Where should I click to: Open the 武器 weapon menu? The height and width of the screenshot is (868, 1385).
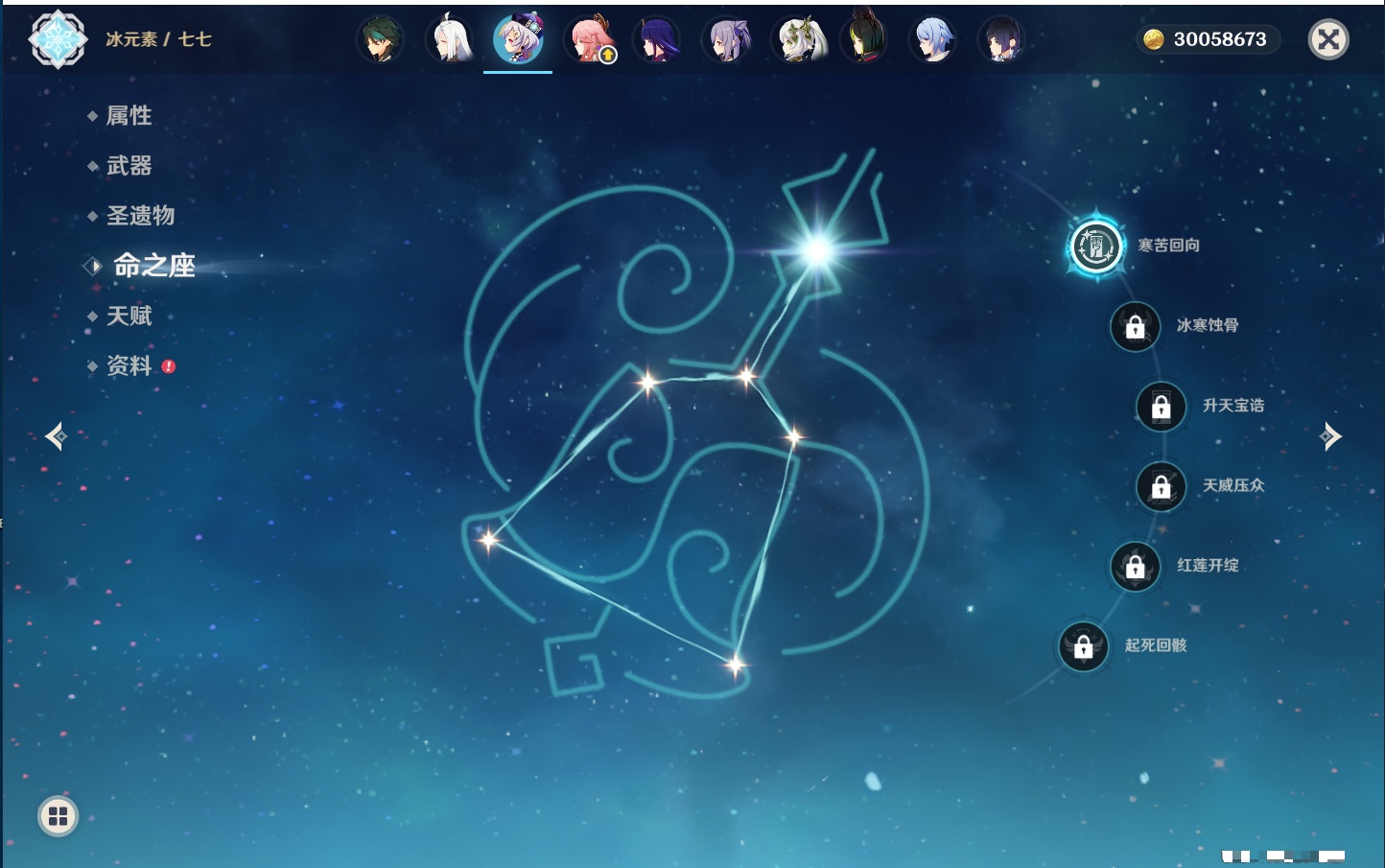(x=129, y=166)
